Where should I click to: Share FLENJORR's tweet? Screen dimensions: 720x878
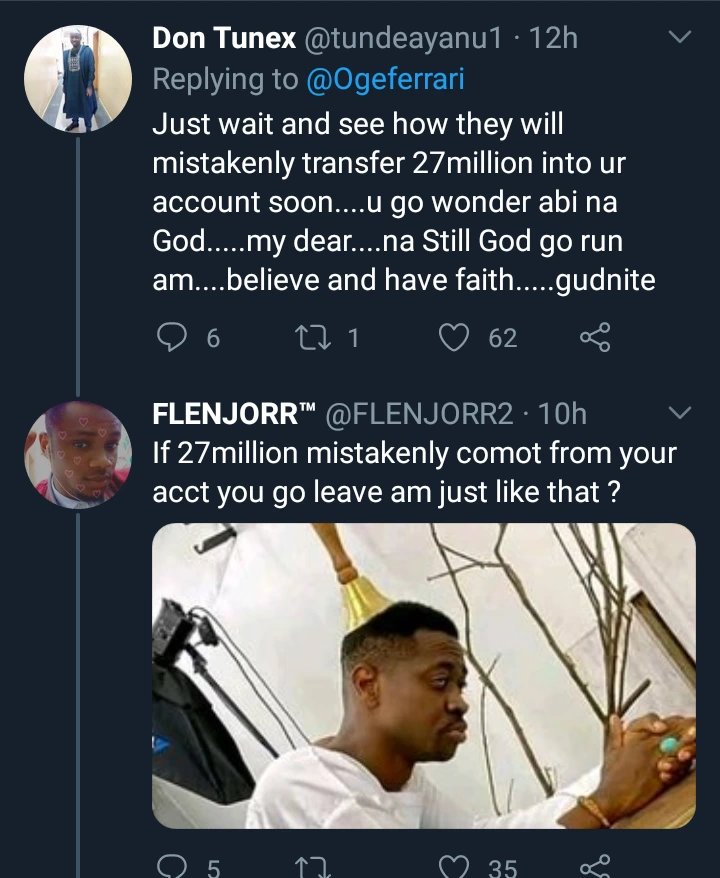[594, 866]
